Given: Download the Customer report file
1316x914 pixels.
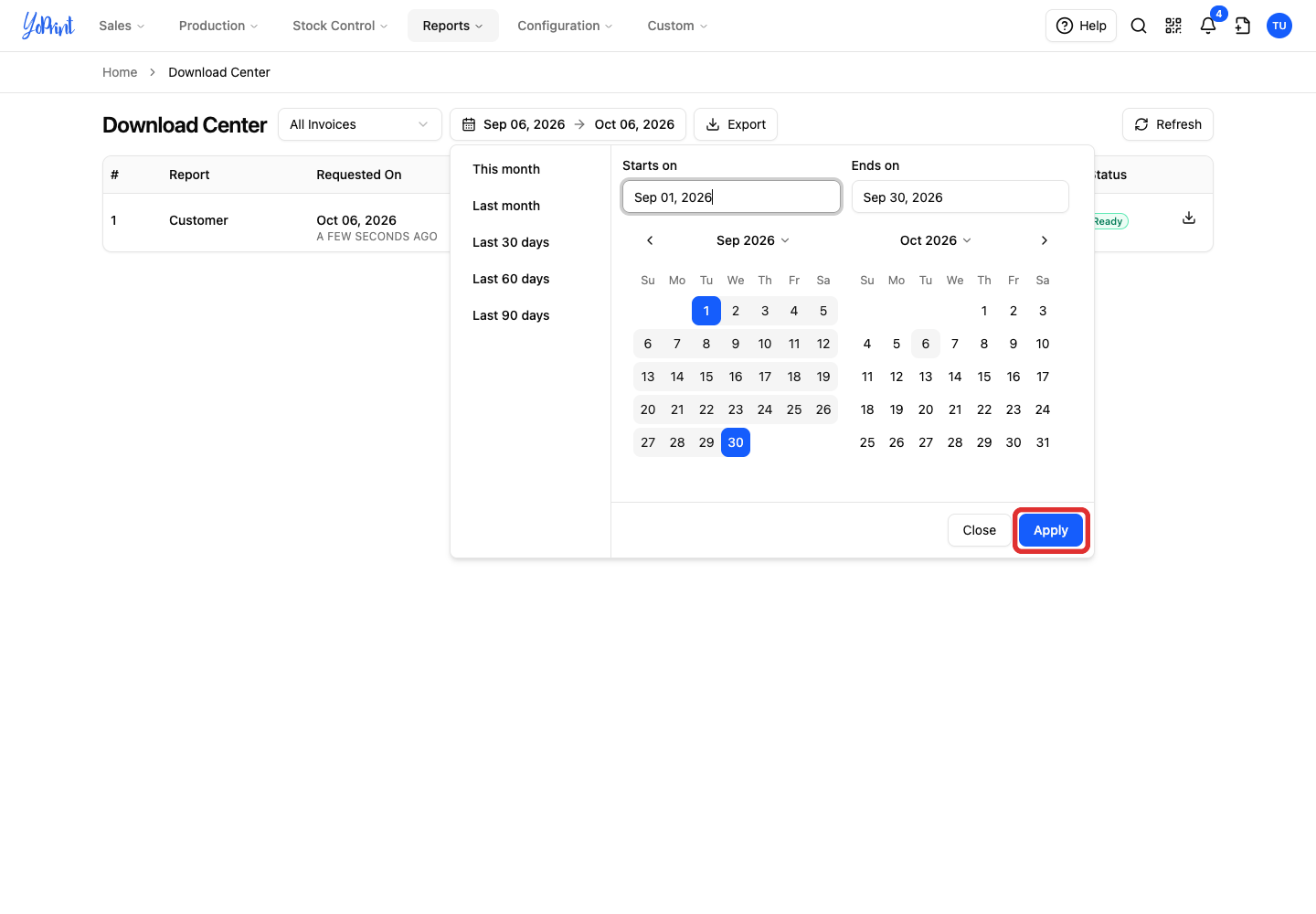Looking at the screenshot, I should [x=1189, y=218].
